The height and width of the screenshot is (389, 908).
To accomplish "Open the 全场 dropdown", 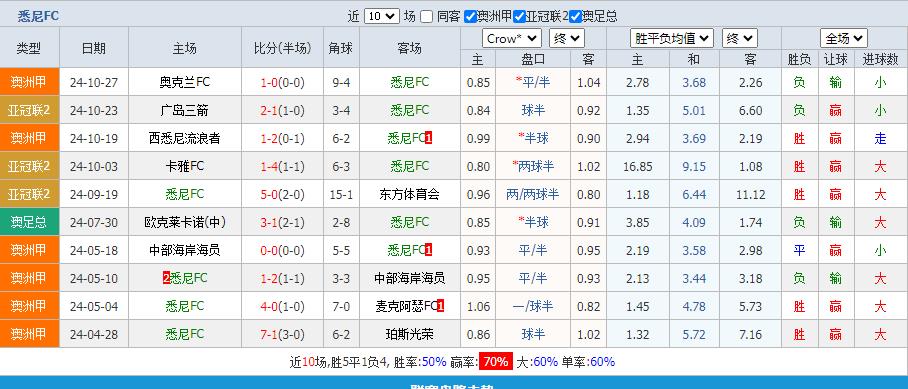I will coord(844,39).
